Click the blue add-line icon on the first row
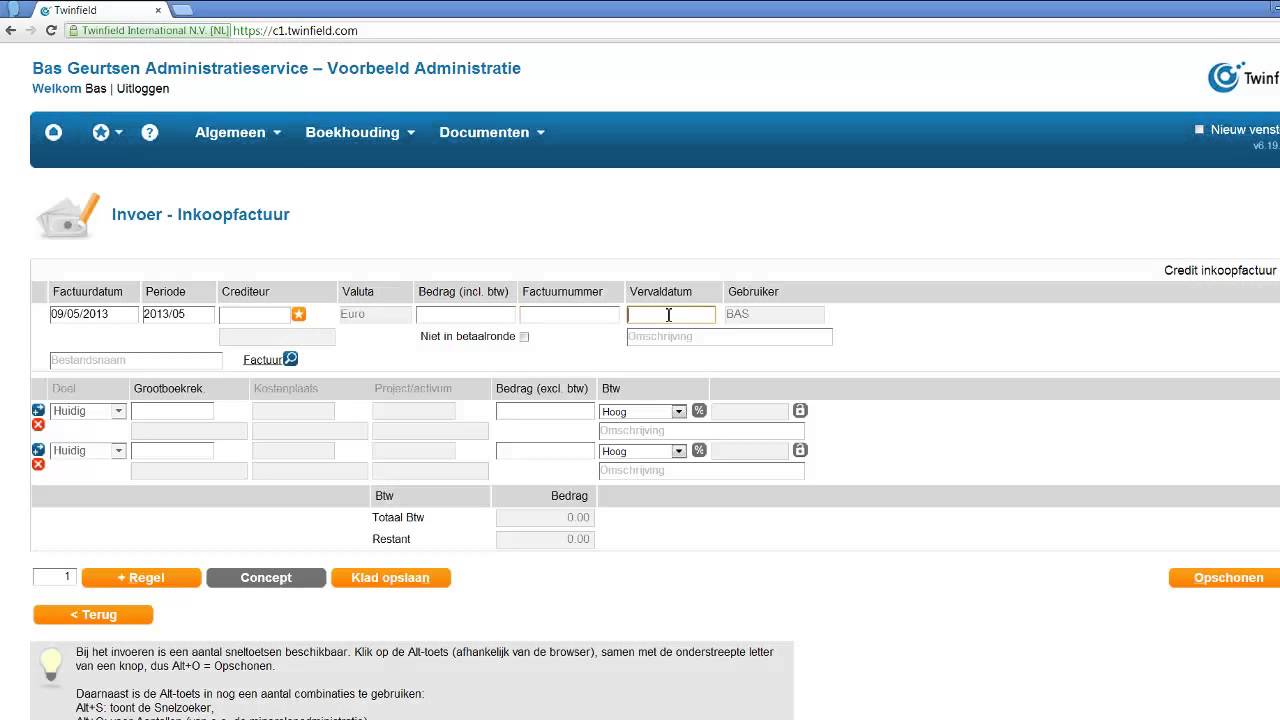This screenshot has width=1280, height=720. pos(38,410)
